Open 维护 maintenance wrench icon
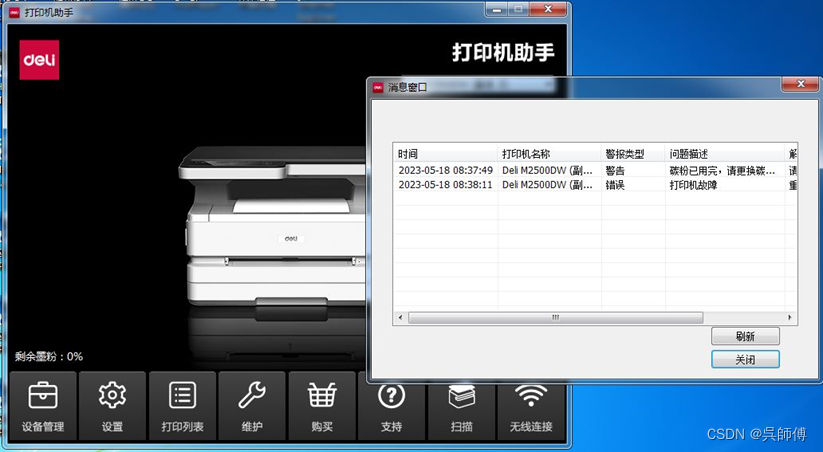823x452 pixels. click(252, 406)
